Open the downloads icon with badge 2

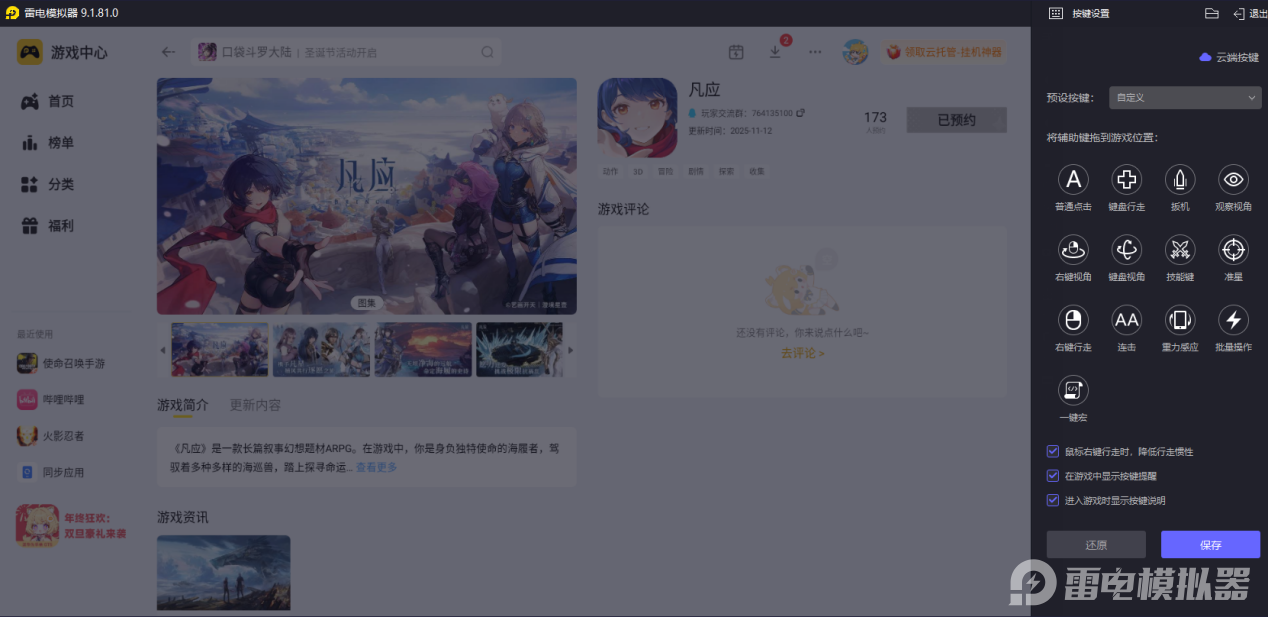[775, 52]
